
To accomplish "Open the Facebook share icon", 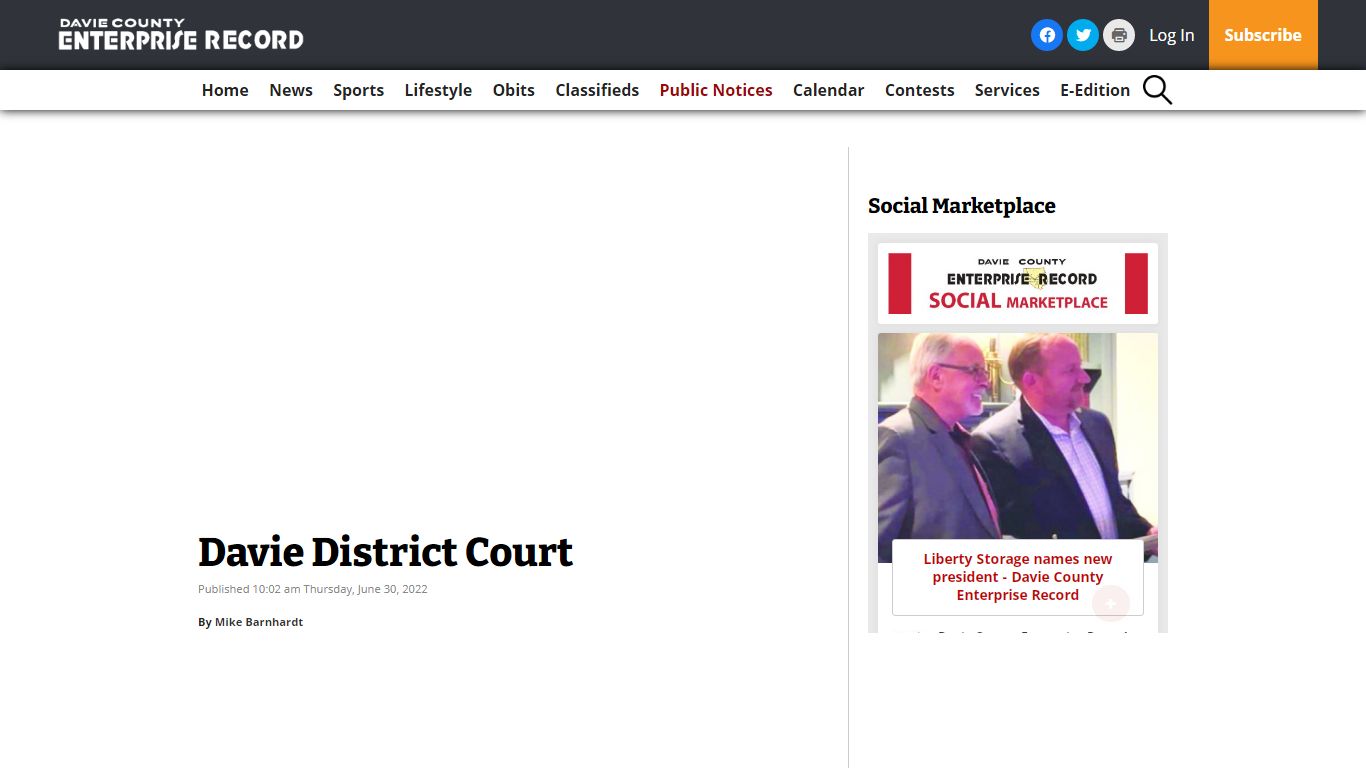I will click(1047, 35).
